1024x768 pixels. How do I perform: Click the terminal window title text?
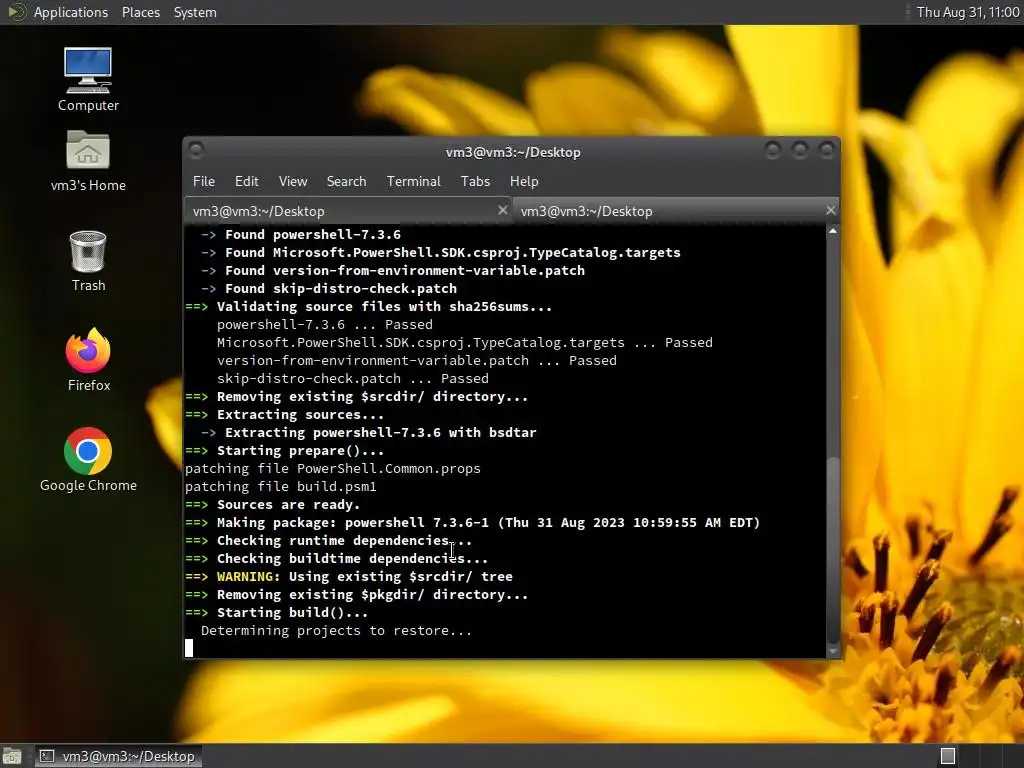click(513, 152)
